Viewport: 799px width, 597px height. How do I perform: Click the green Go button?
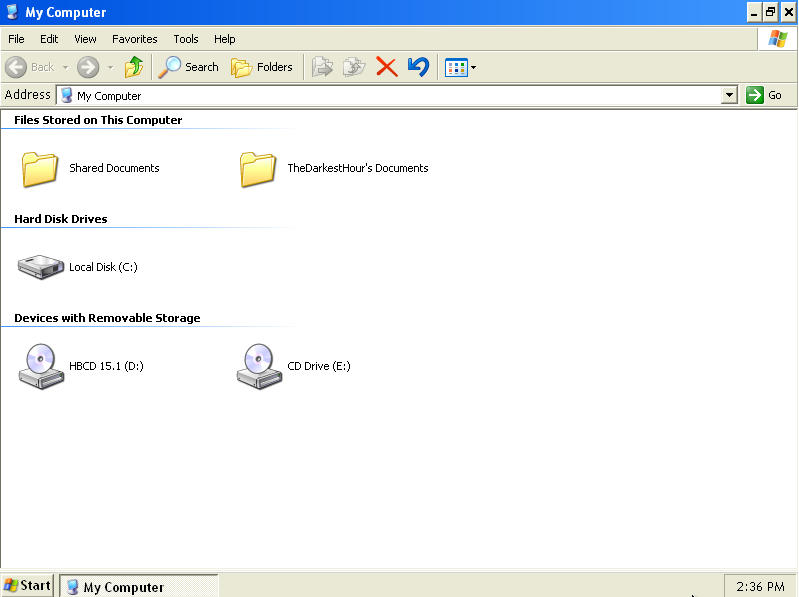[764, 95]
